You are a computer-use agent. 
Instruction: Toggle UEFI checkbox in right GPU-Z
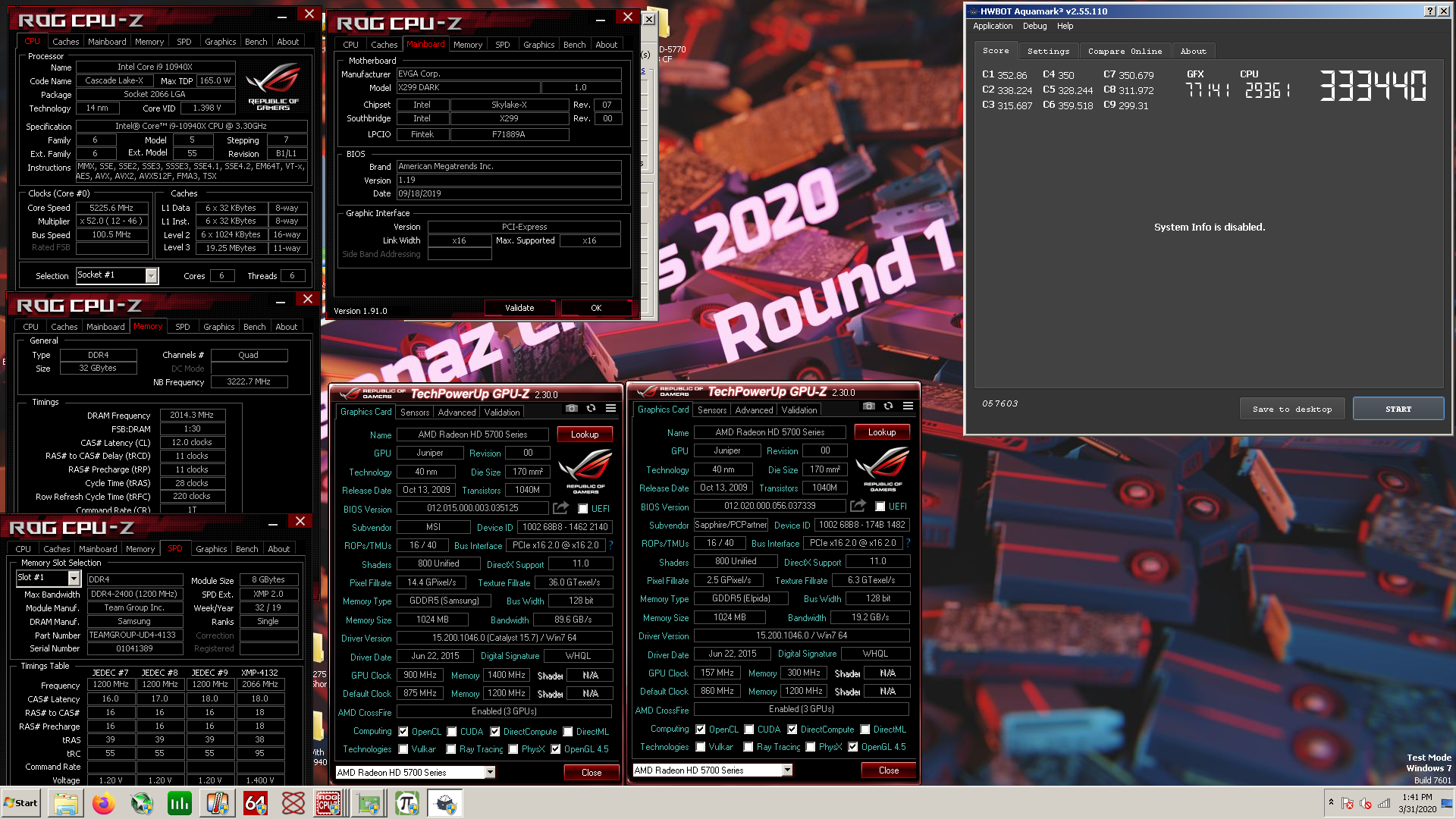pos(880,507)
